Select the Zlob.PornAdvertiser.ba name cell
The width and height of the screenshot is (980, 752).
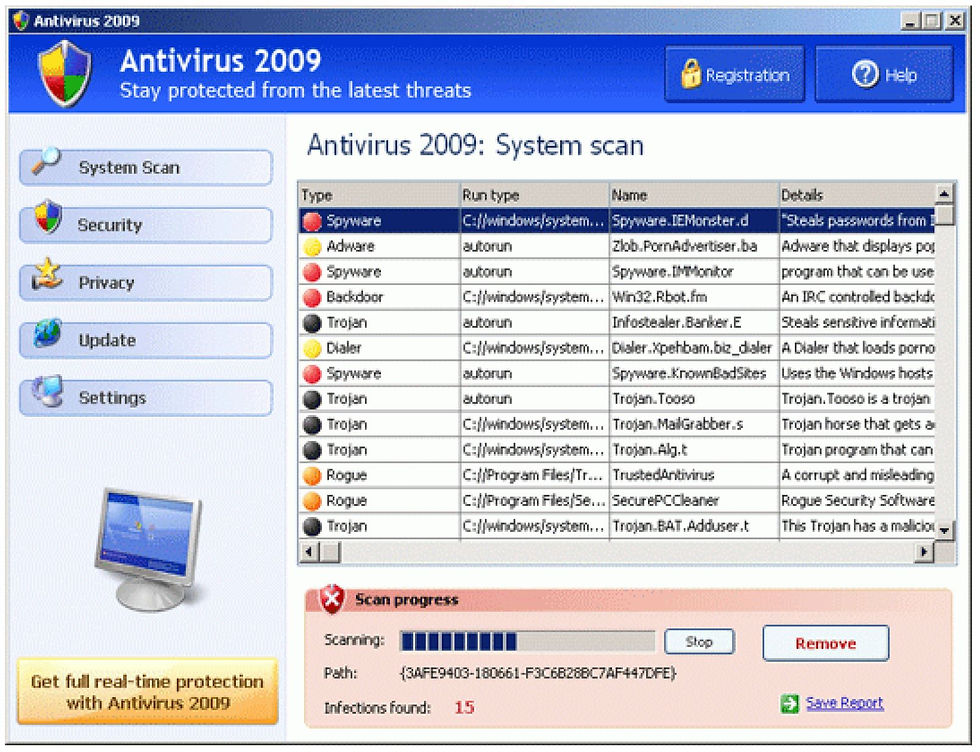coord(694,246)
